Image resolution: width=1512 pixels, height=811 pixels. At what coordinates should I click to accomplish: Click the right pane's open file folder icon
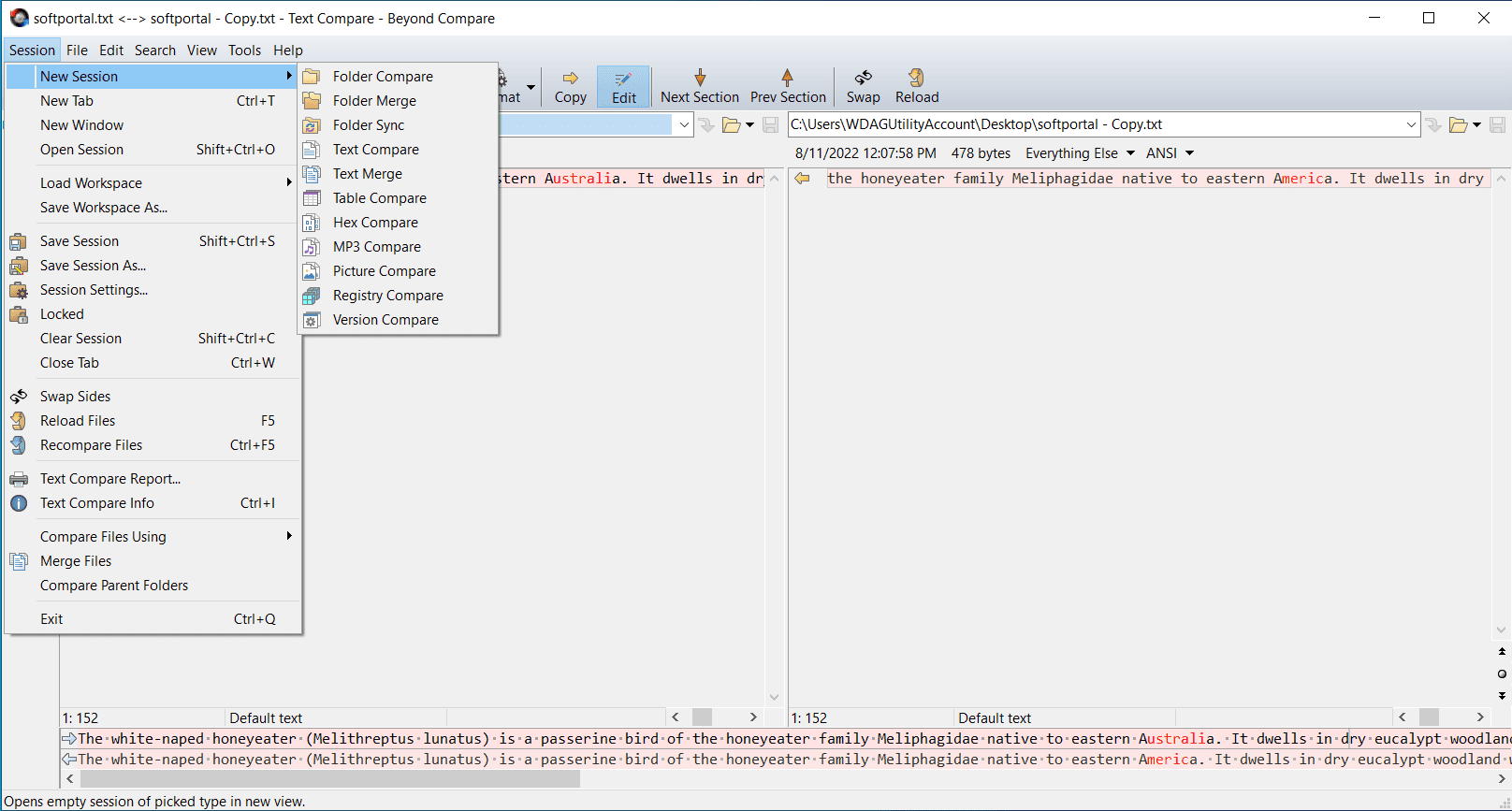point(1458,125)
